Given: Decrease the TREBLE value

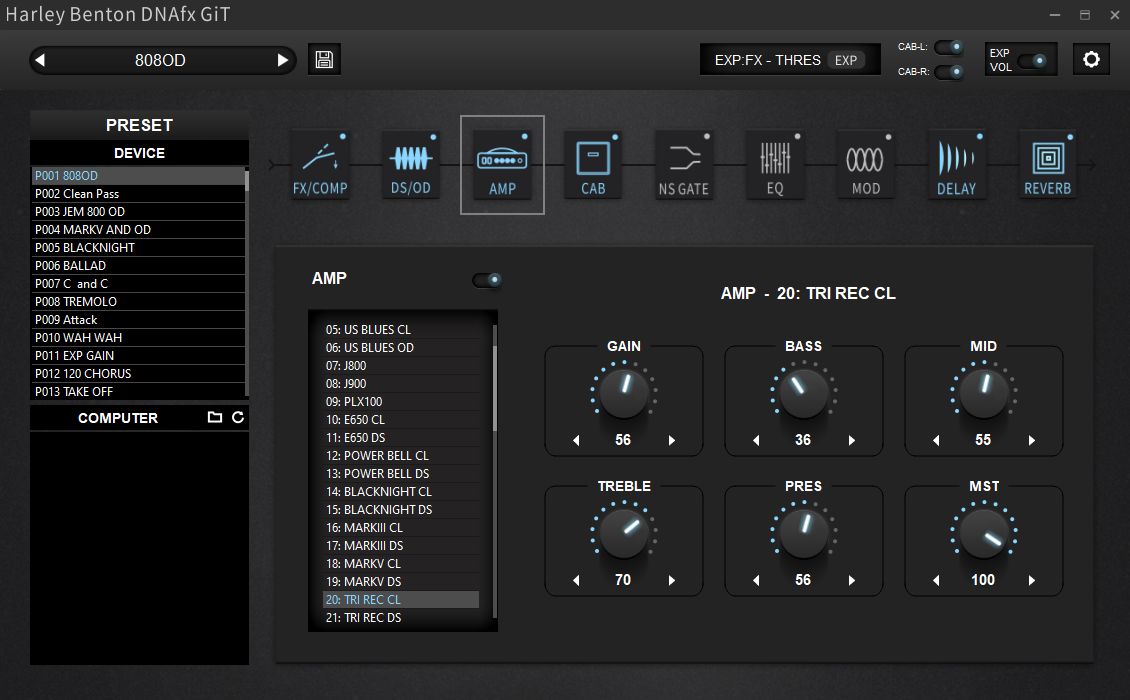Looking at the screenshot, I should tap(577, 580).
